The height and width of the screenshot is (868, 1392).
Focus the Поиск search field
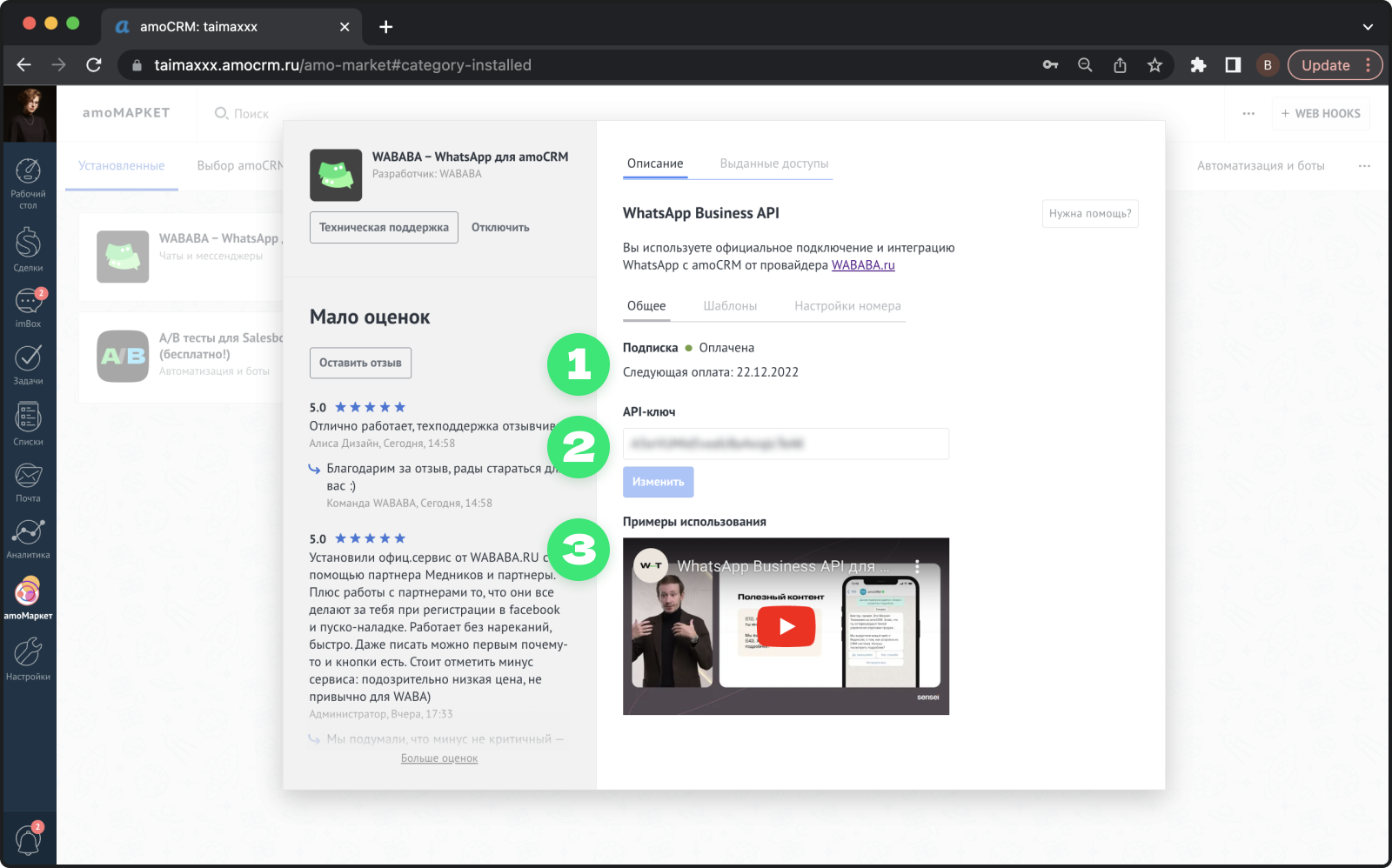tap(242, 114)
